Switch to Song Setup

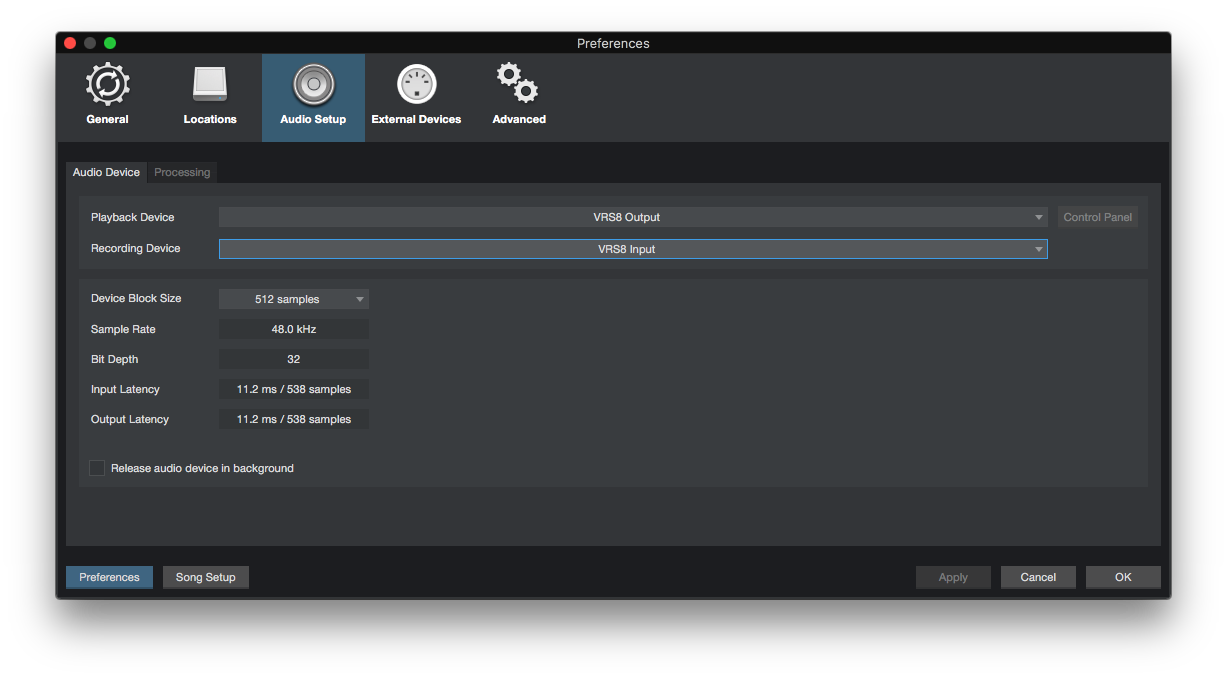(x=206, y=577)
